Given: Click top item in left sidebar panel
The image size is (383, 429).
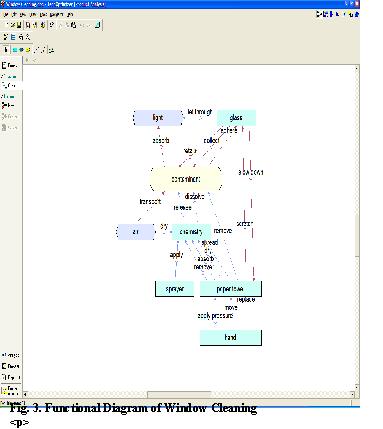Looking at the screenshot, I should point(9,66).
